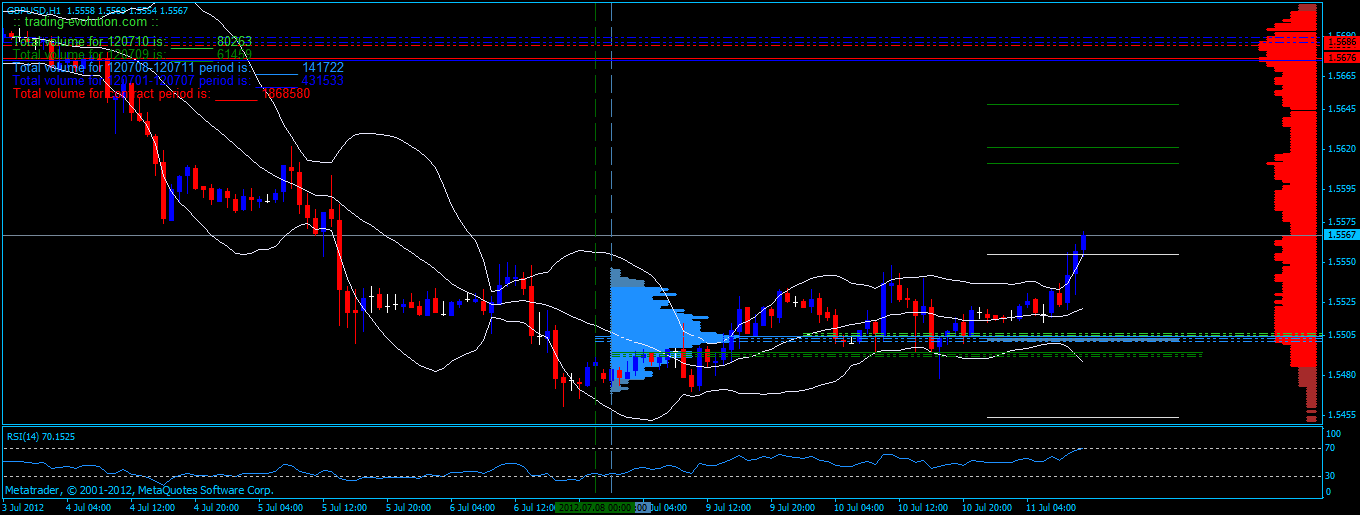The image size is (1360, 515).
Task: Click time axis label '9 Jul 12:00'
Action: pyautogui.click(x=729, y=507)
